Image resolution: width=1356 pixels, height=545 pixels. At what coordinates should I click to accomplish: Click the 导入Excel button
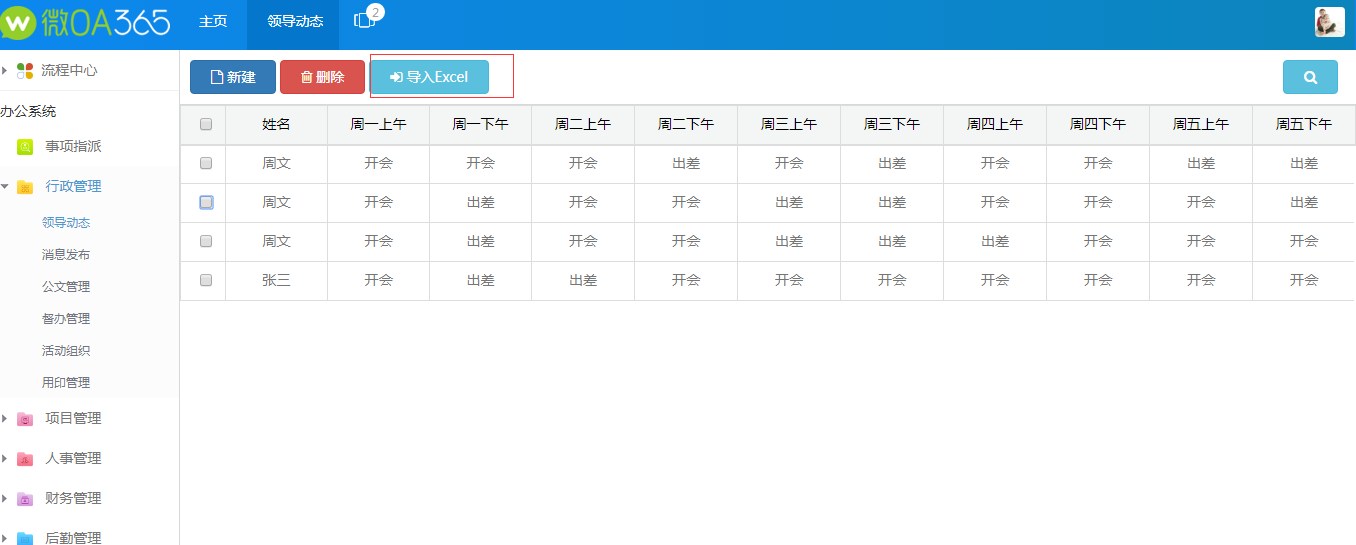429,77
